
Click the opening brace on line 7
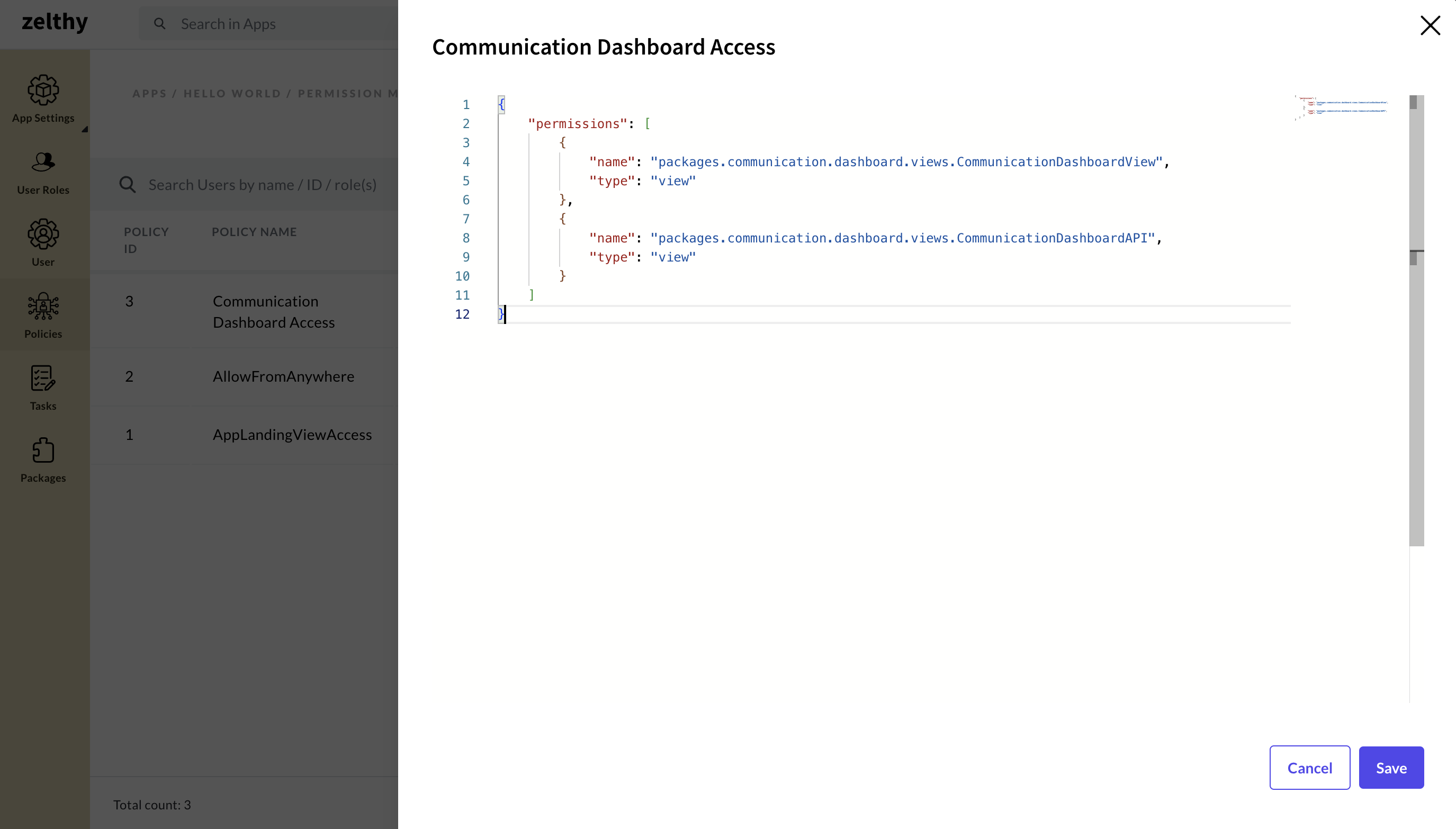point(562,219)
